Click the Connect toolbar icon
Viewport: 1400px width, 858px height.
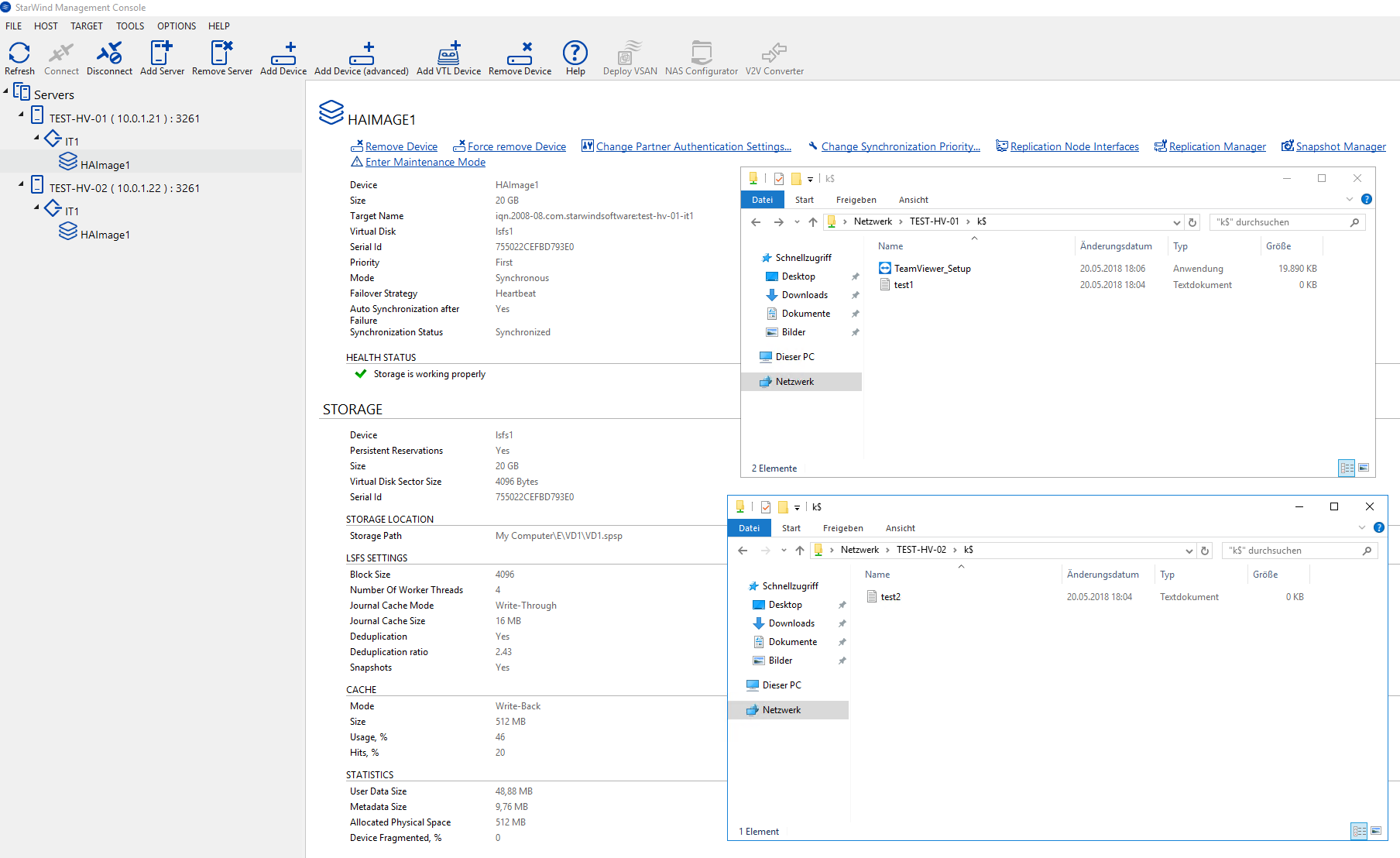pos(61,58)
